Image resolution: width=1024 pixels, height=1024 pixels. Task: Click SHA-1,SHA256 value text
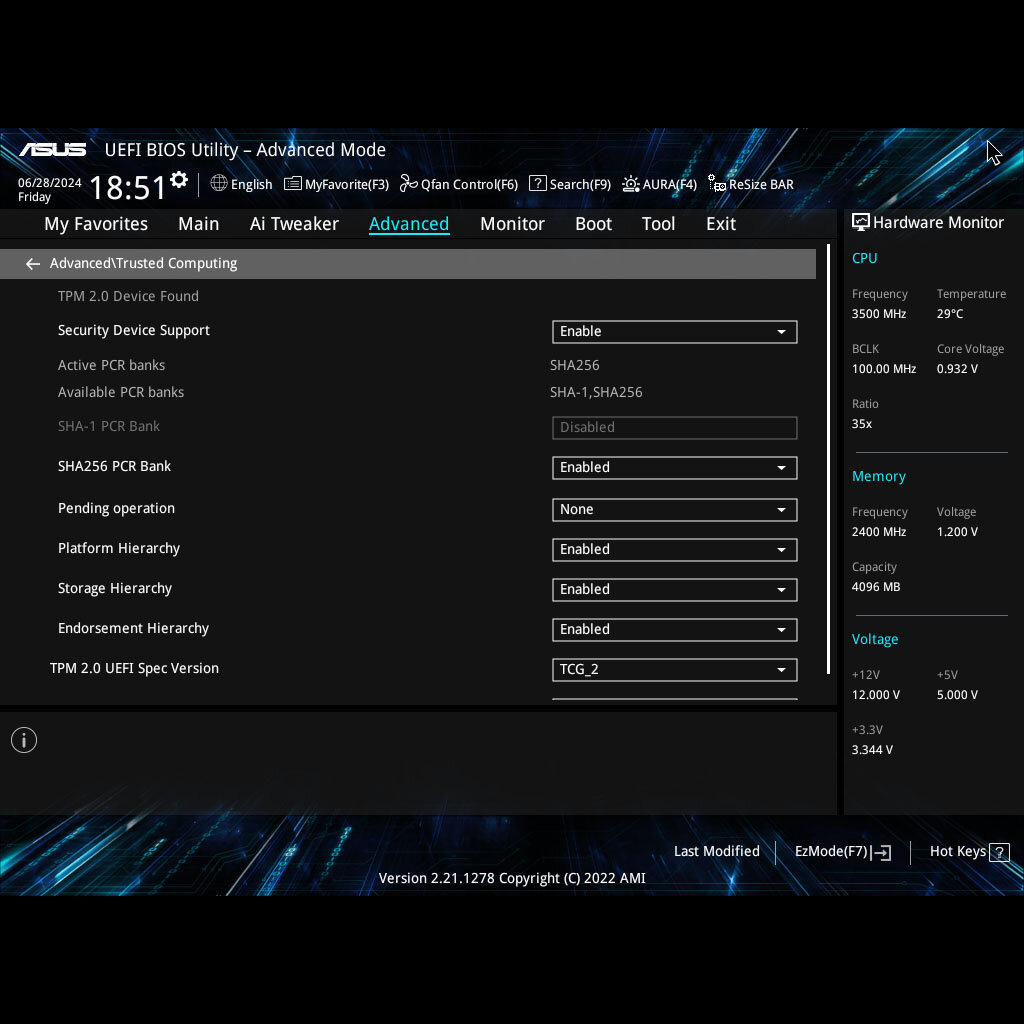(596, 392)
